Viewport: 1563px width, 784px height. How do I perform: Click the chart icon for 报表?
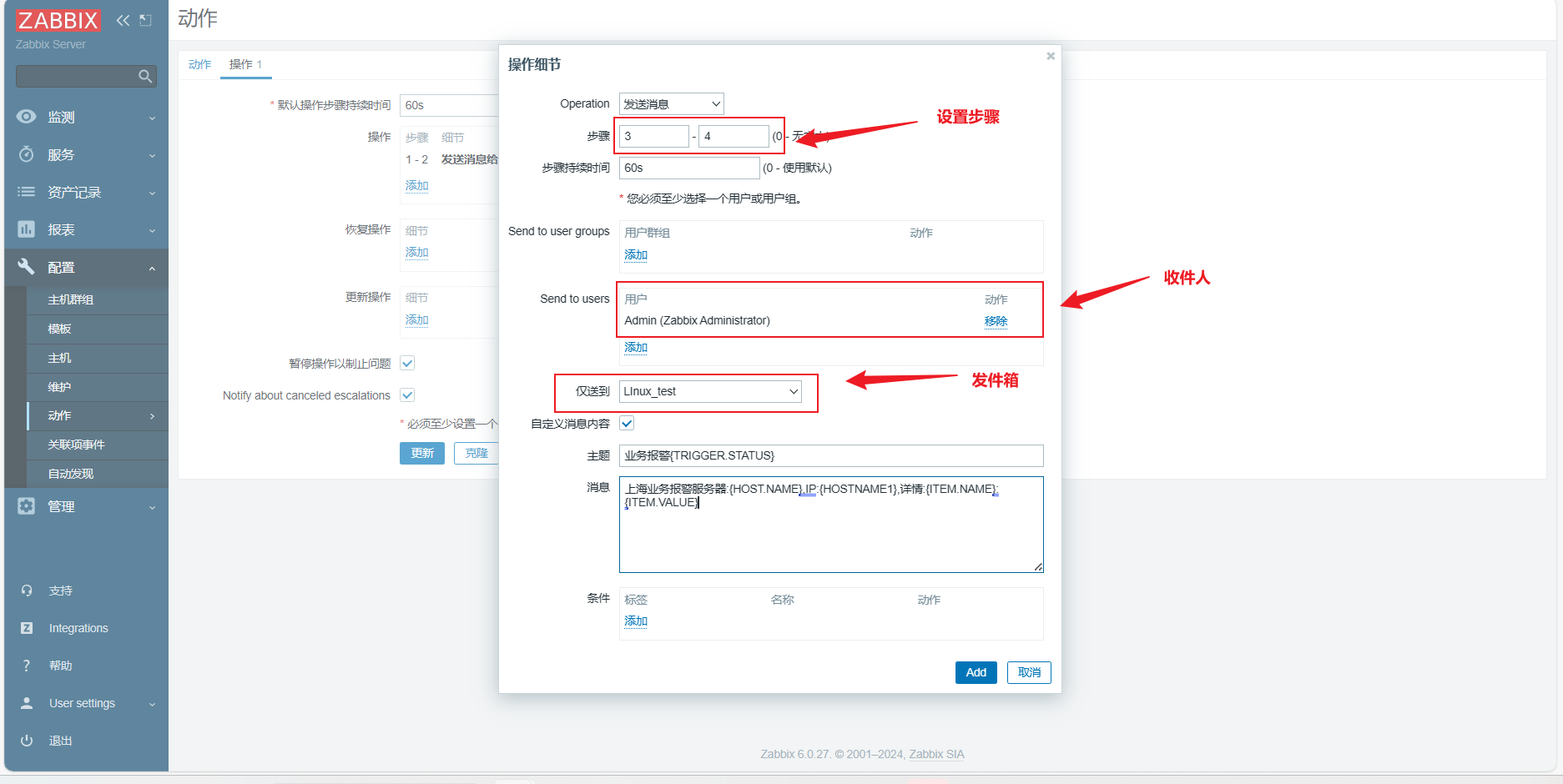[27, 229]
